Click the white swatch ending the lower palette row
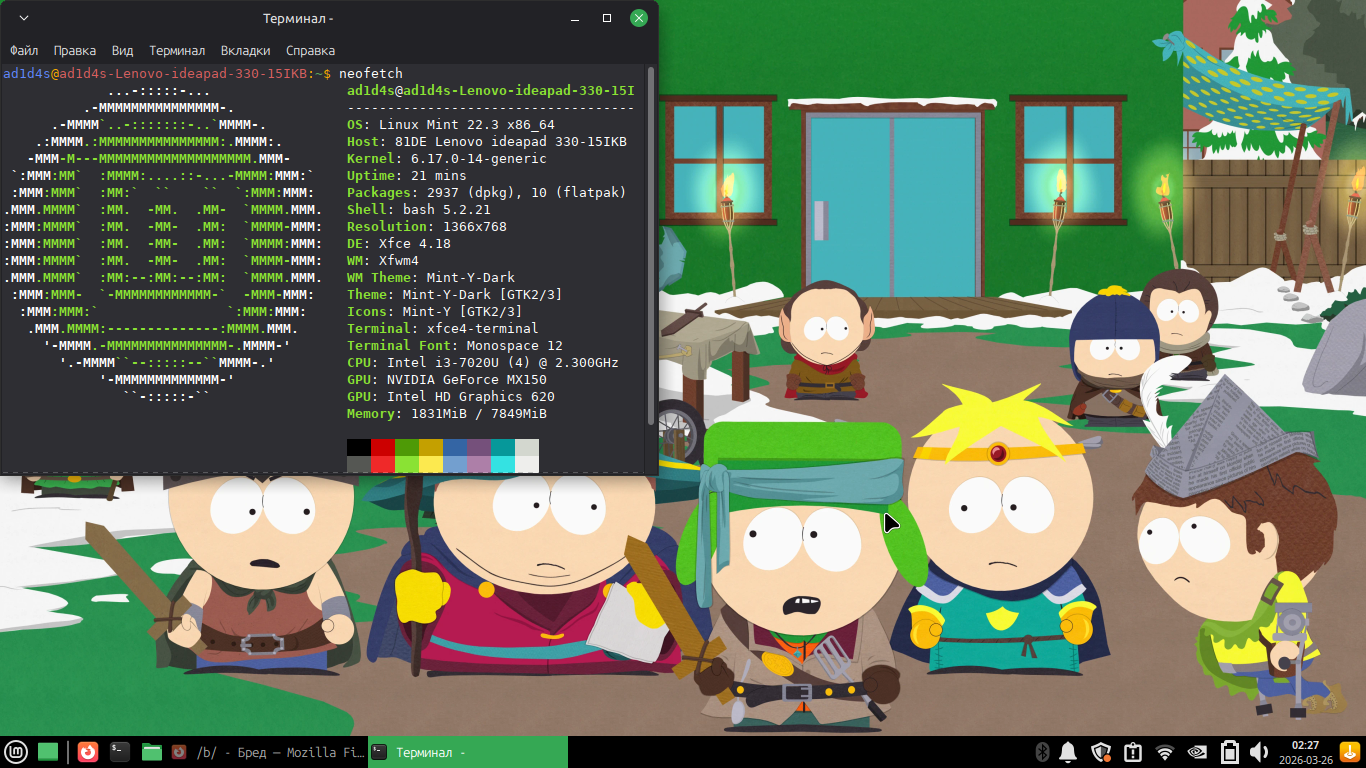Image resolution: width=1366 pixels, height=768 pixels. pyautogui.click(x=527, y=464)
